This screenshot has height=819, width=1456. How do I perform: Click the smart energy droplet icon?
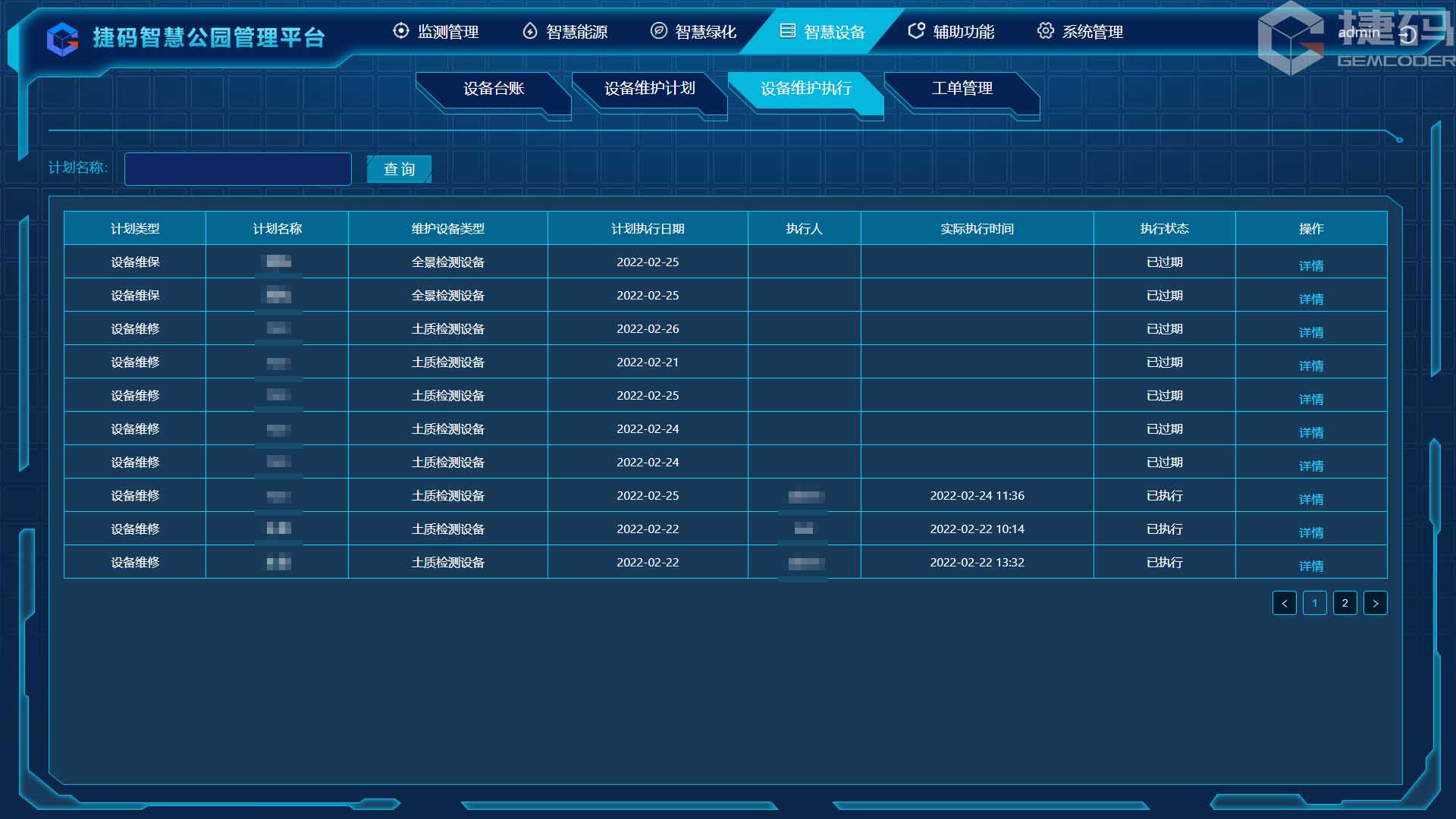coord(530,31)
